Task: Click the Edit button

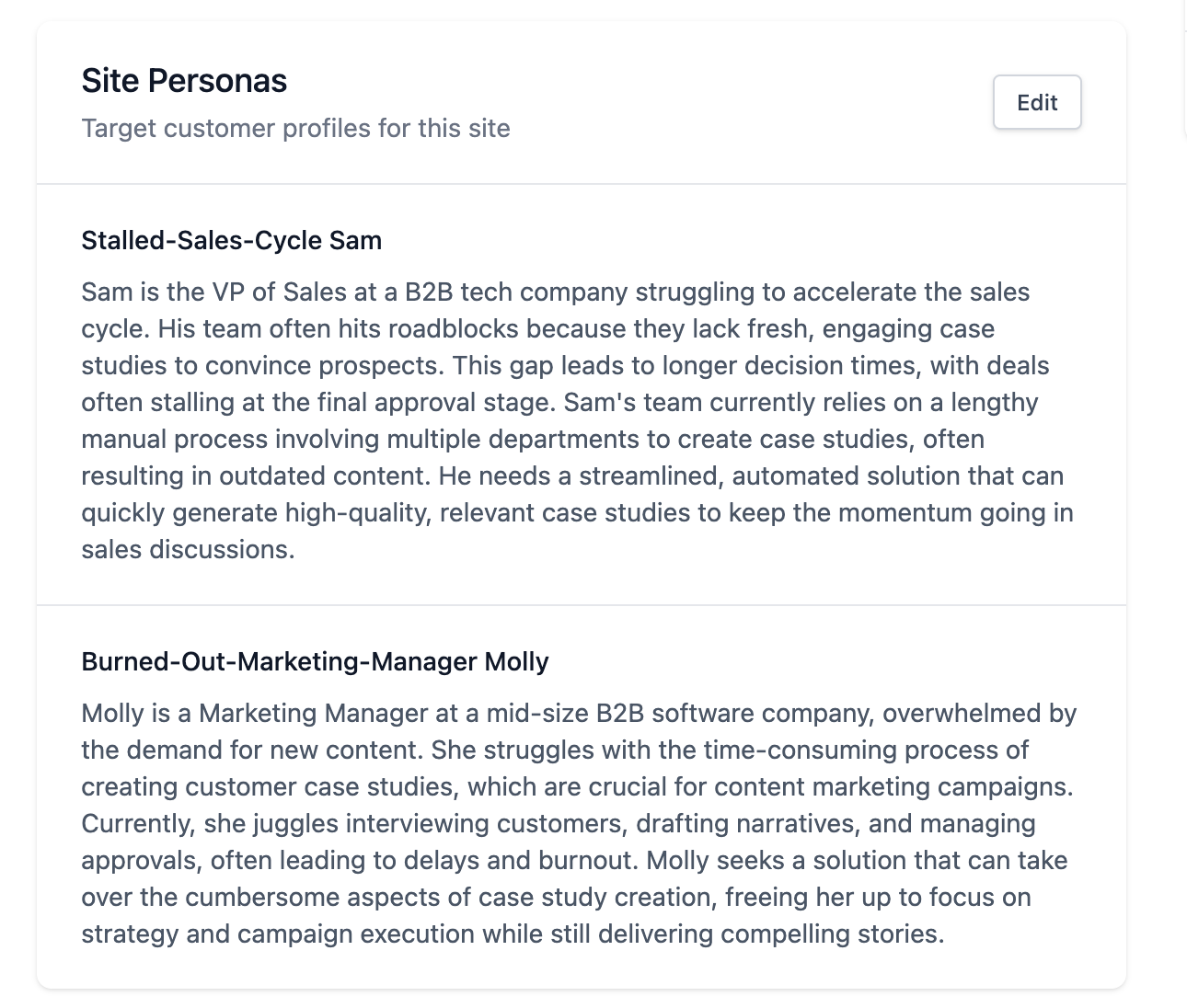Action: coord(1037,102)
